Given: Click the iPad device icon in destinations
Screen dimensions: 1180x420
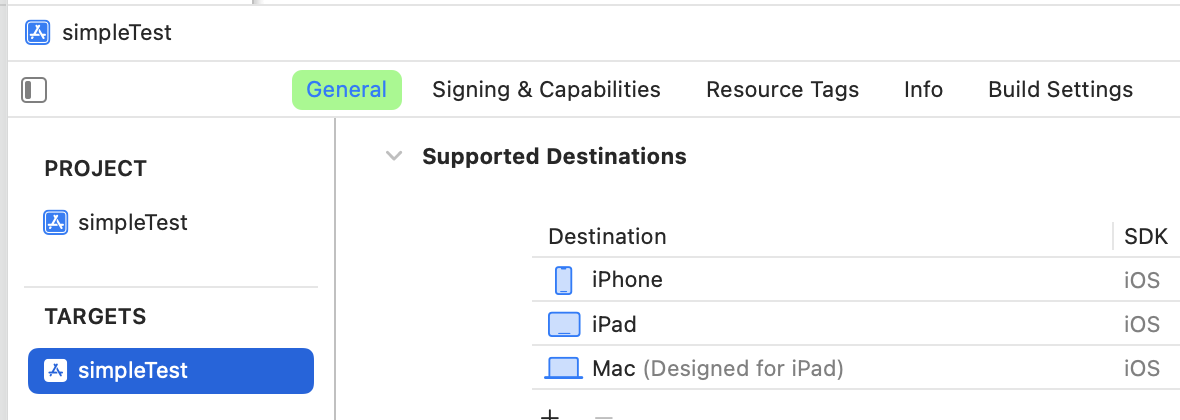Looking at the screenshot, I should point(564,324).
